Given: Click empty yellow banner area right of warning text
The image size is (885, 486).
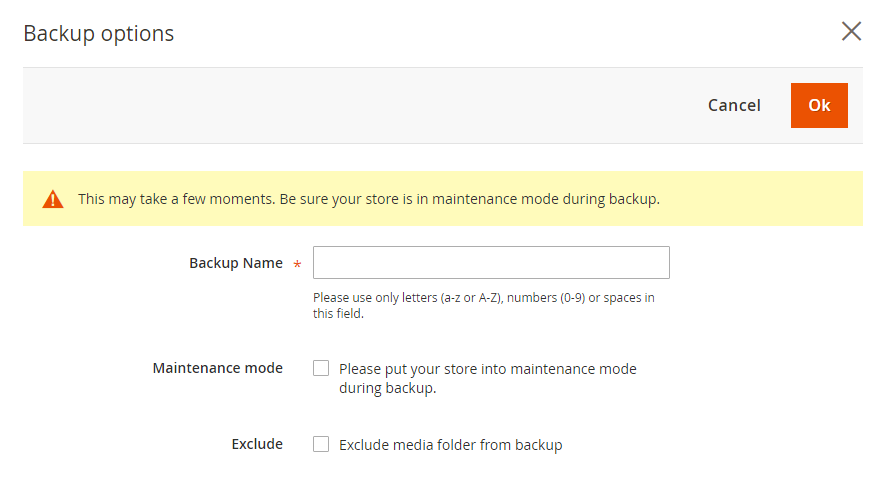Looking at the screenshot, I should (x=760, y=199).
